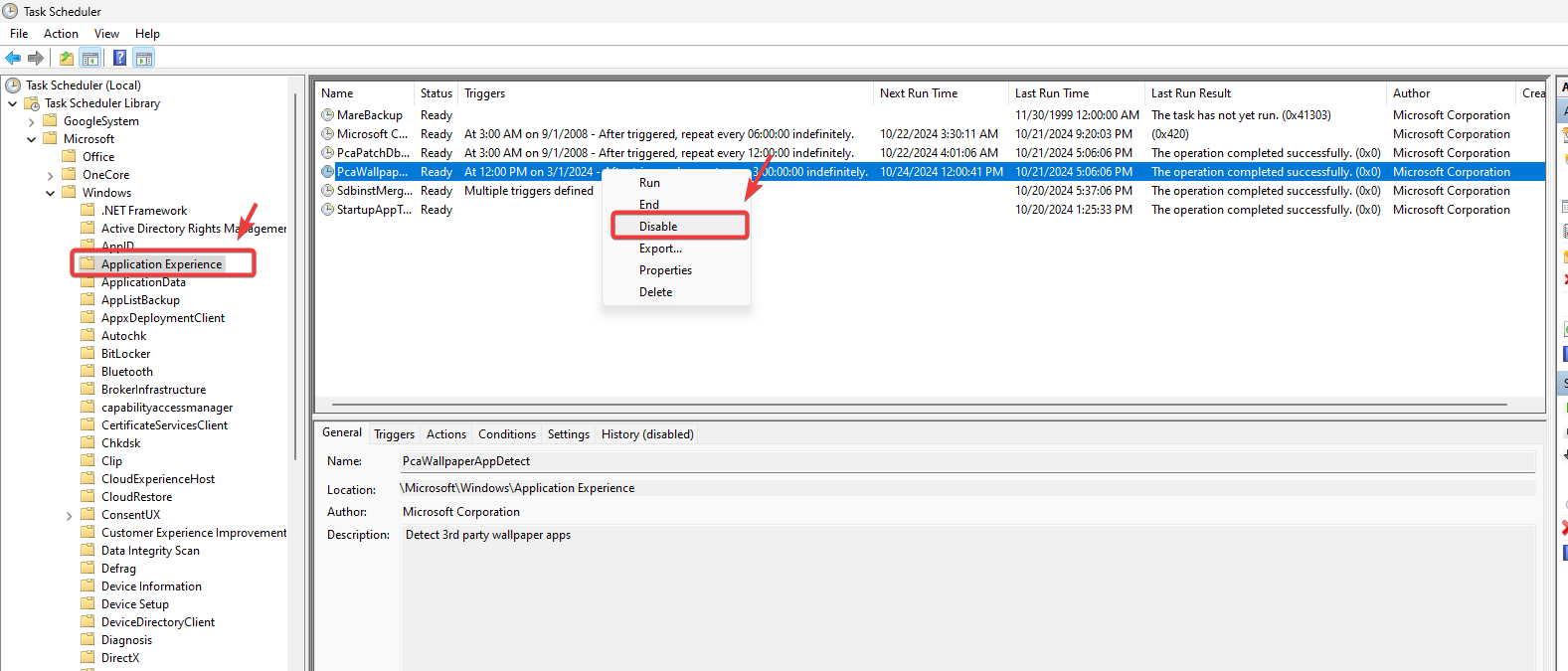1568x671 pixels.
Task: Expand the GoogleSystem folder
Action: click(x=31, y=121)
